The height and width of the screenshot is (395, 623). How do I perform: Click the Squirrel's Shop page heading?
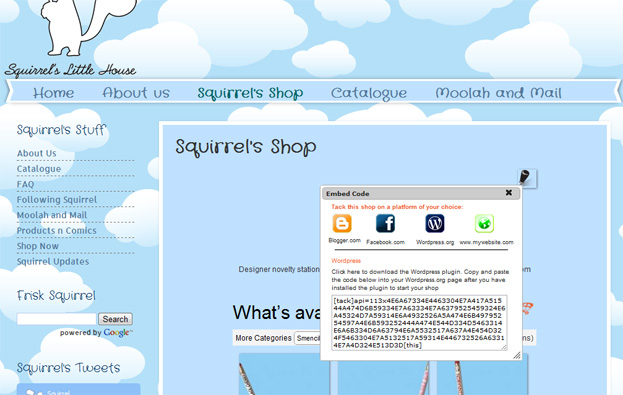(246, 147)
